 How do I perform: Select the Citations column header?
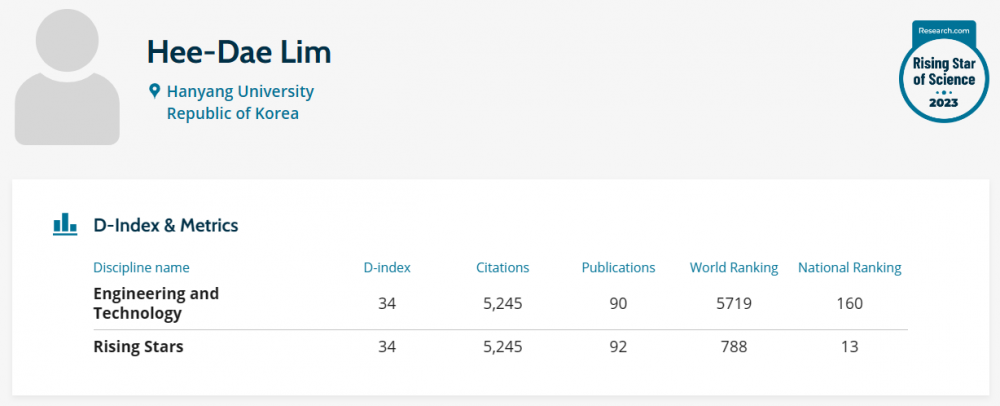coord(503,268)
